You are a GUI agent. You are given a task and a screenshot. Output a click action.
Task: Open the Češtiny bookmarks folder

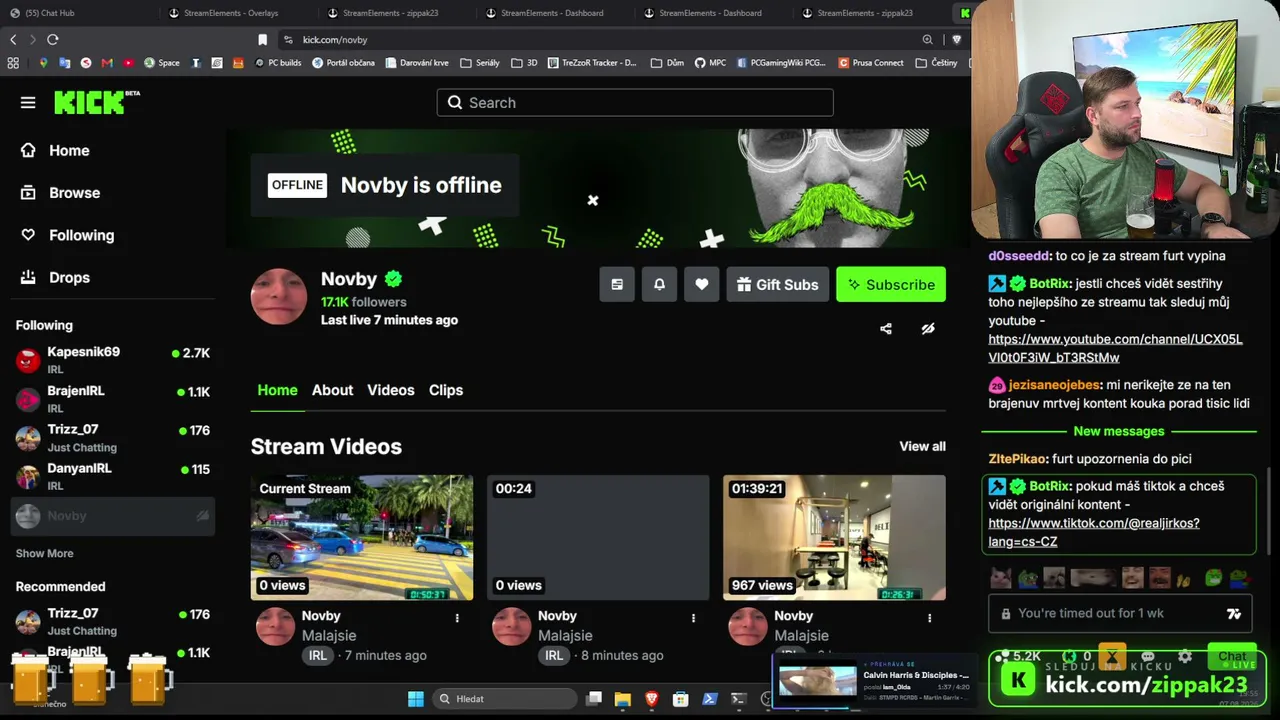click(x=937, y=62)
